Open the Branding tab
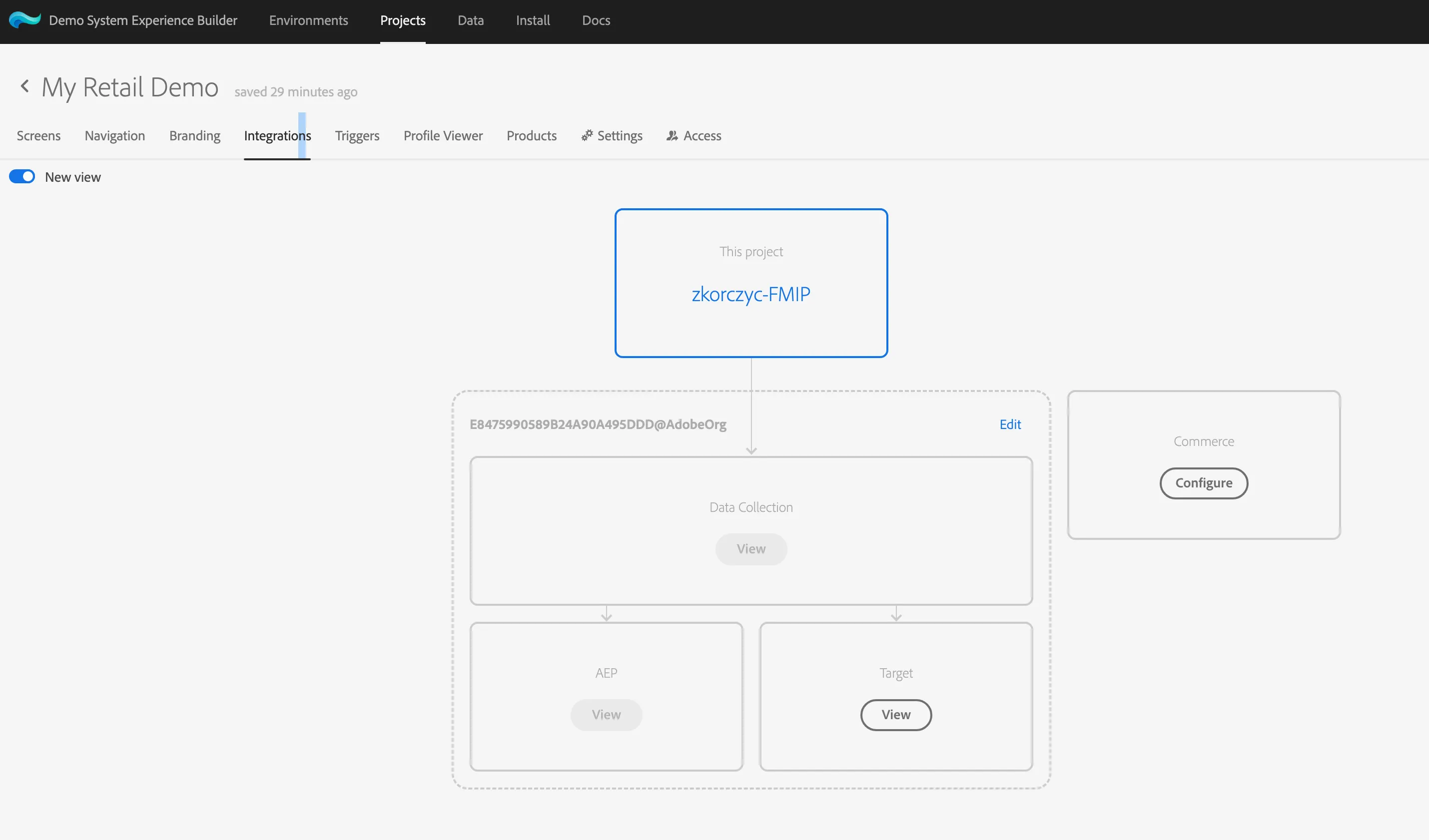The width and height of the screenshot is (1429, 840). tap(194, 135)
